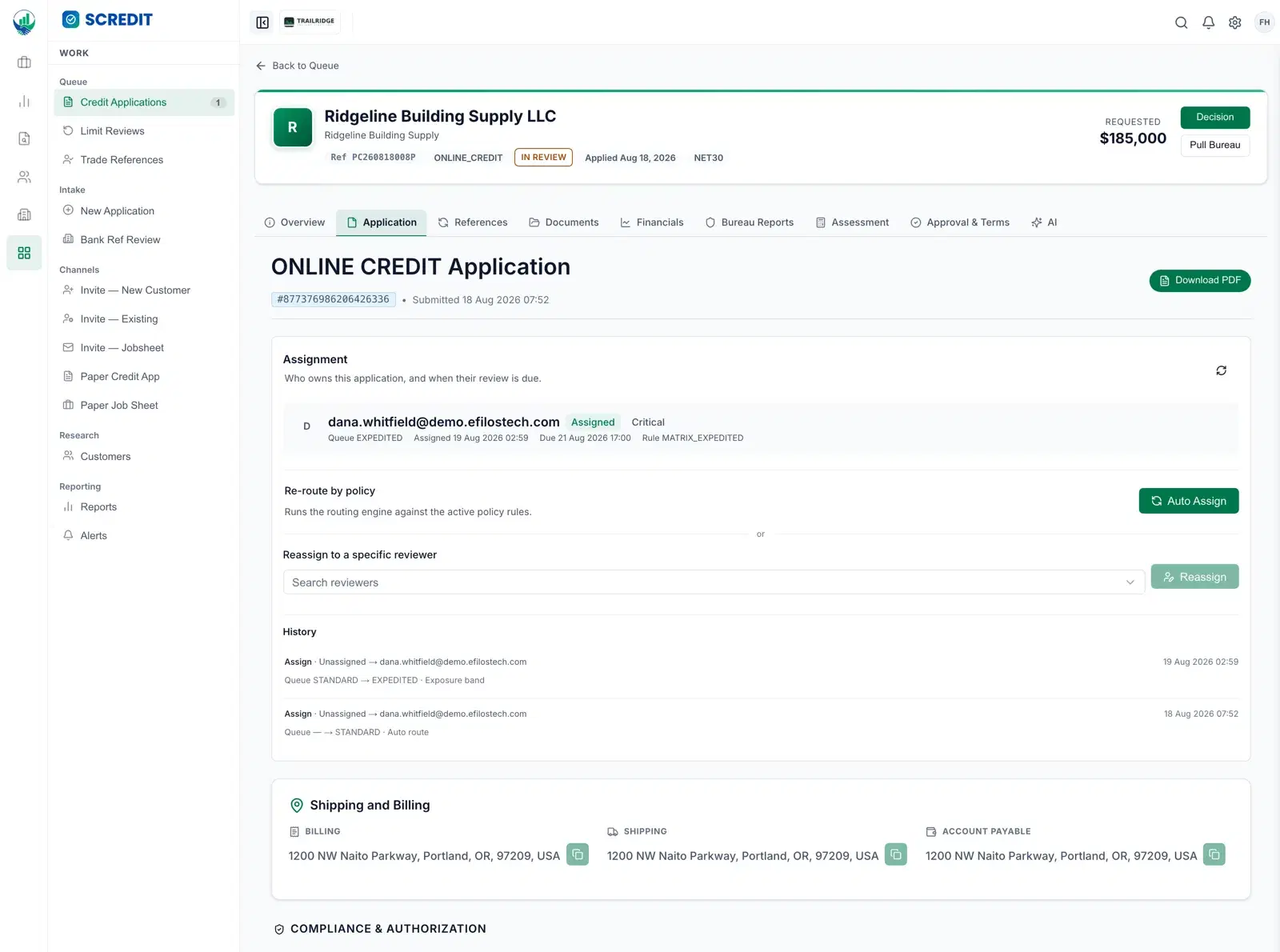
Task: Open the document search icon in left rail
Action: tap(24, 139)
